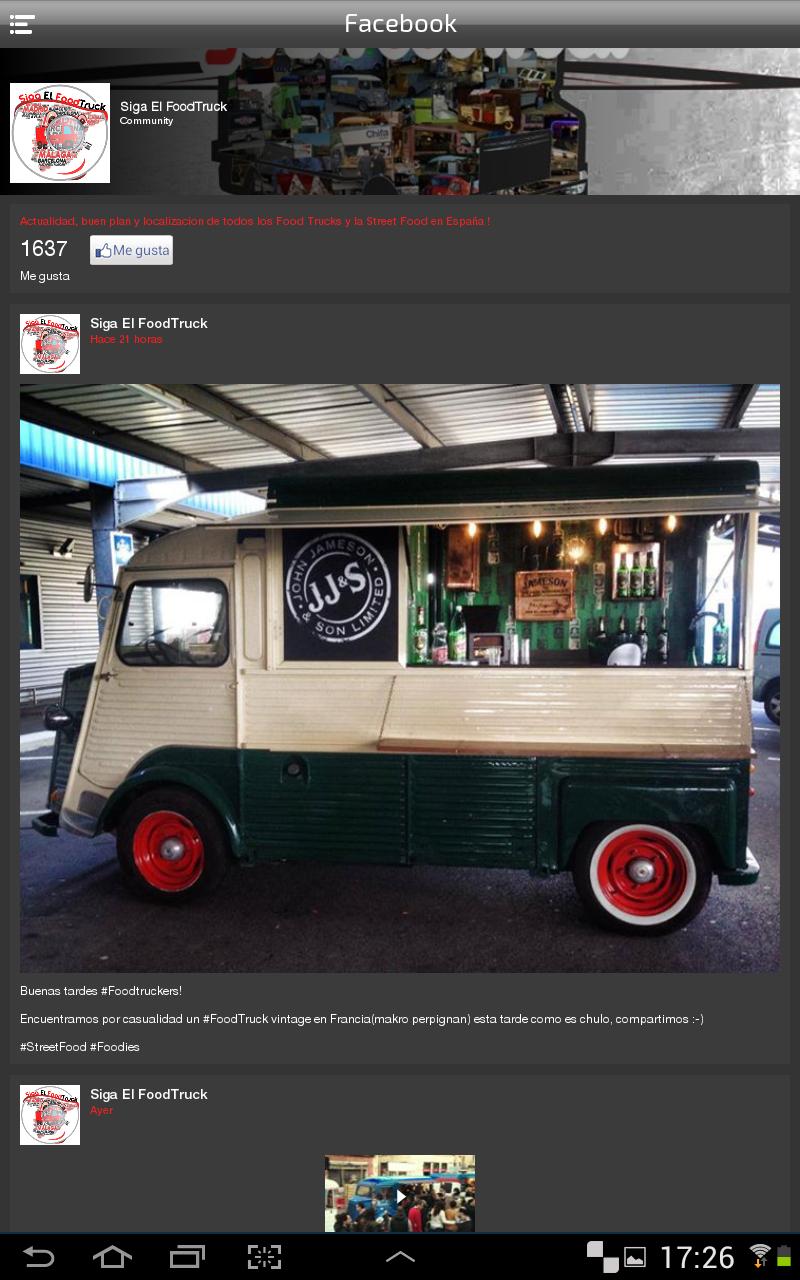Open the hamburger menu in the header

(x=22, y=24)
